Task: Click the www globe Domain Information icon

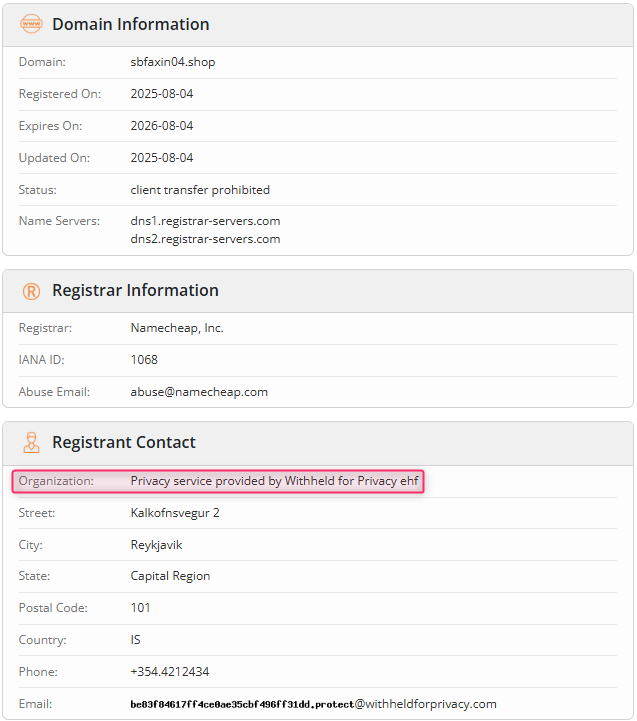Action: click(31, 24)
